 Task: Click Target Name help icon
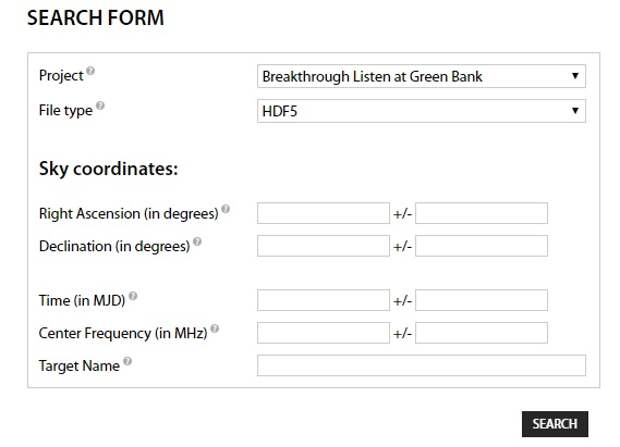click(127, 362)
